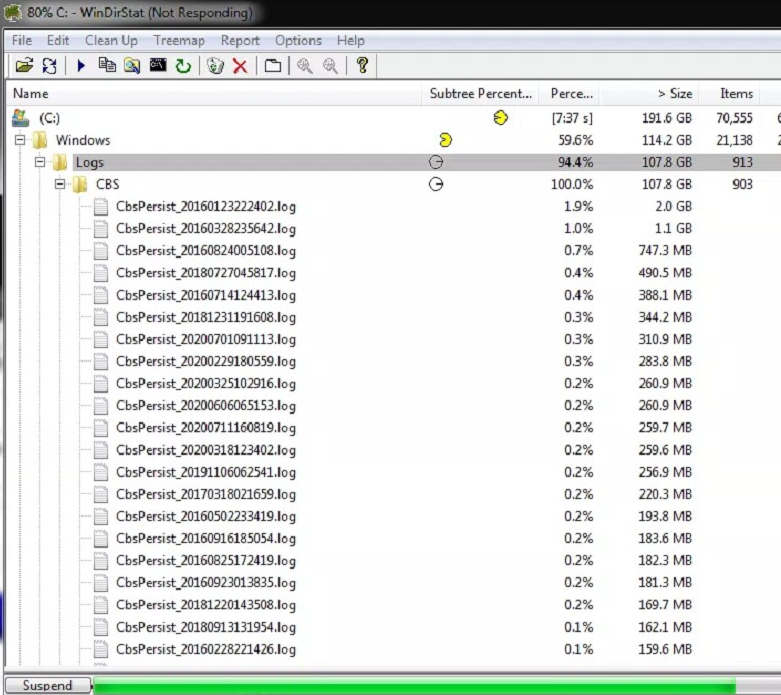
Task: Collapse the Windows folder tree node
Action: [20, 140]
